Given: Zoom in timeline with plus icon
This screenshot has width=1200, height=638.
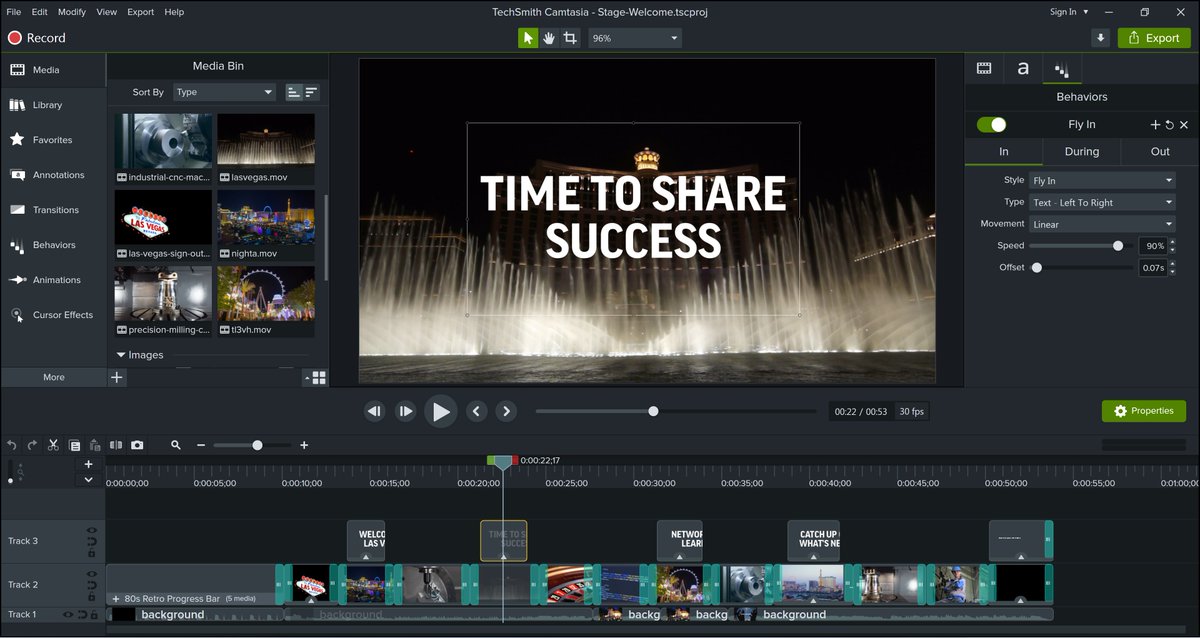Looking at the screenshot, I should click(x=304, y=445).
